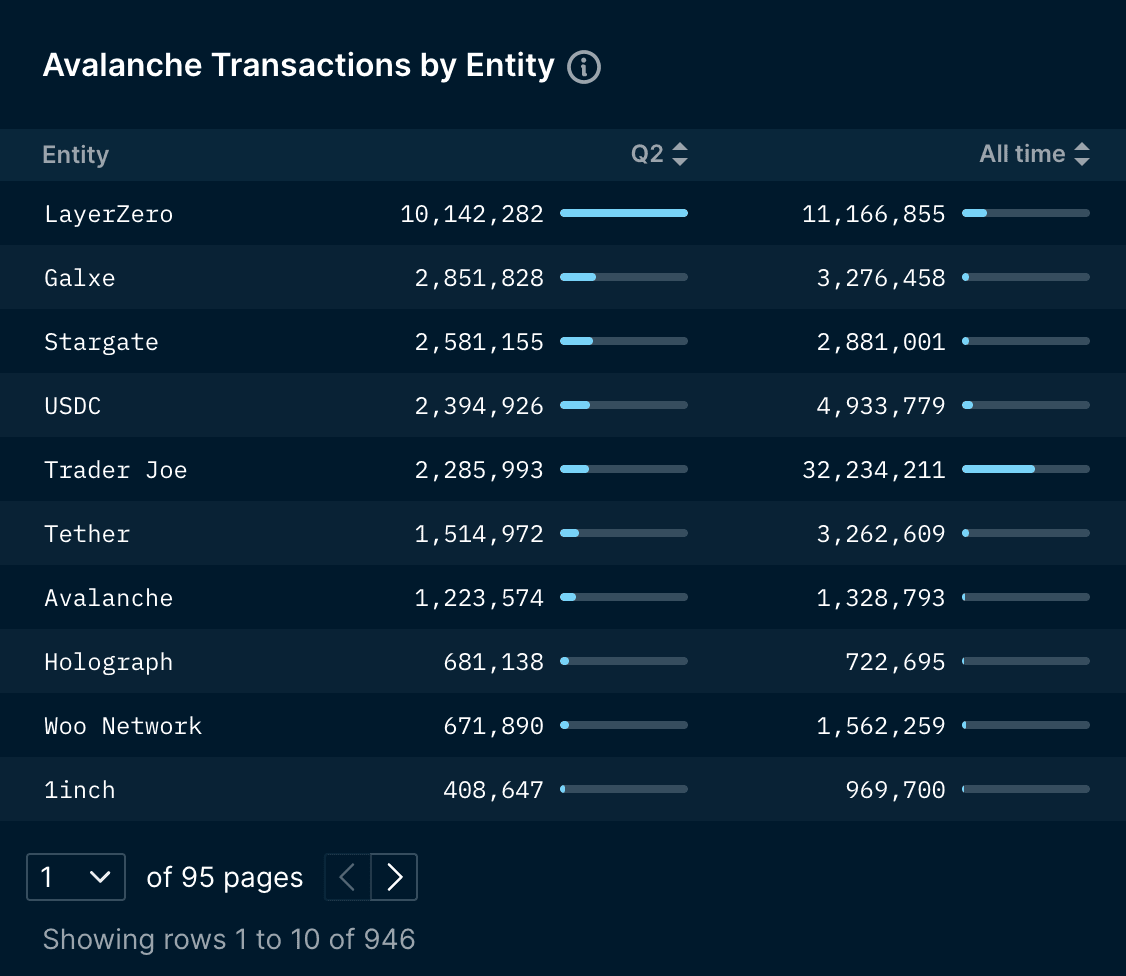This screenshot has height=976, width=1126.
Task: Click the Stargate entity name
Action: pos(101,341)
